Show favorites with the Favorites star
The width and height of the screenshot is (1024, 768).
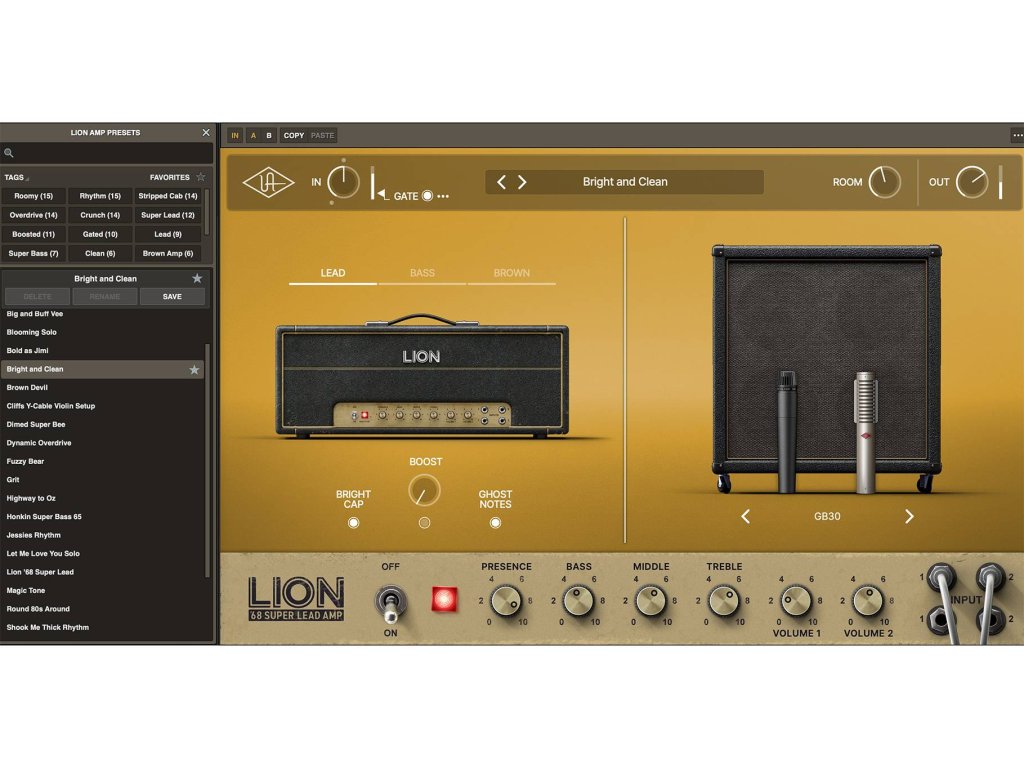[200, 177]
